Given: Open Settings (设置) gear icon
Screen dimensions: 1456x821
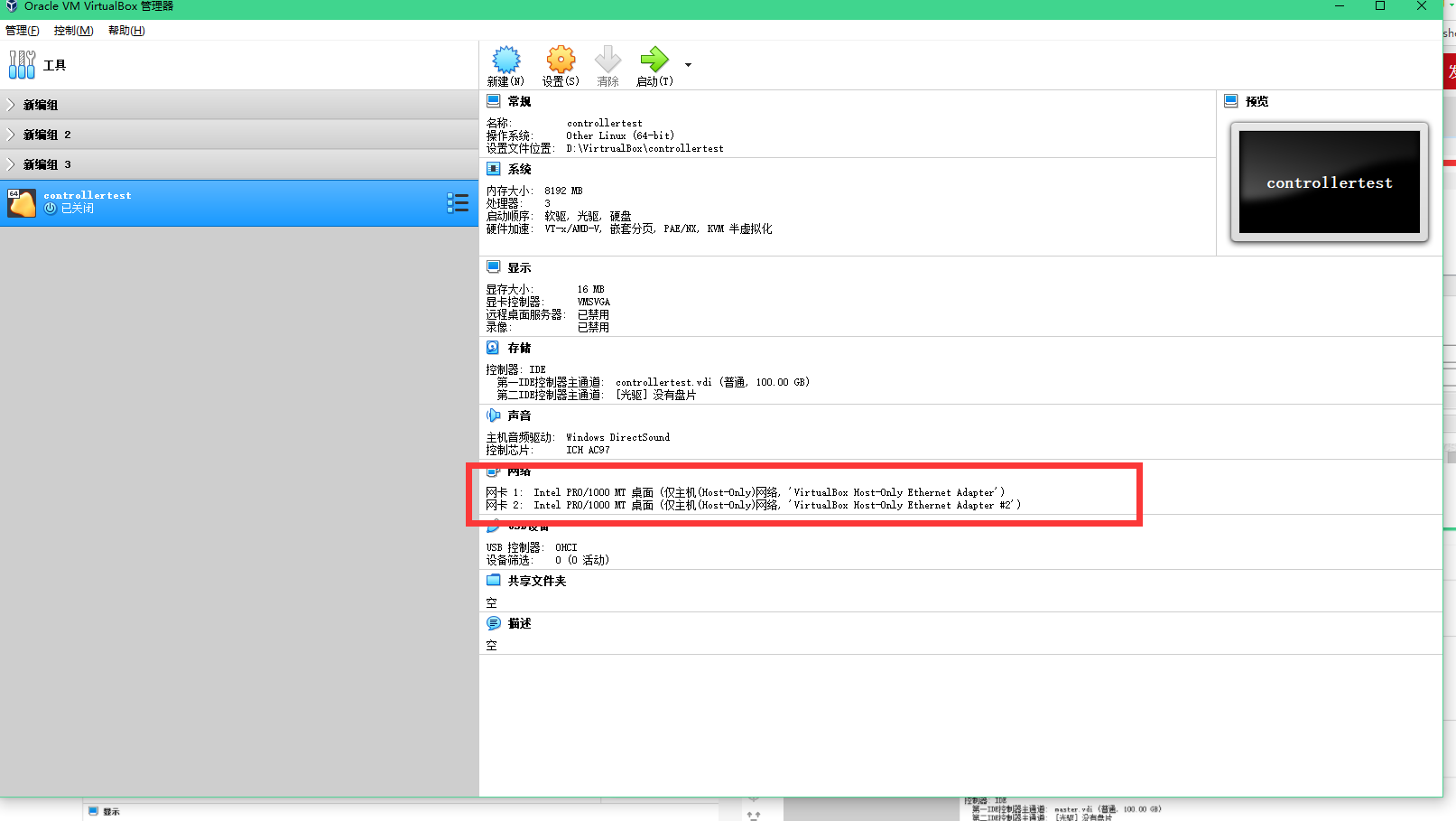Looking at the screenshot, I should point(561,60).
